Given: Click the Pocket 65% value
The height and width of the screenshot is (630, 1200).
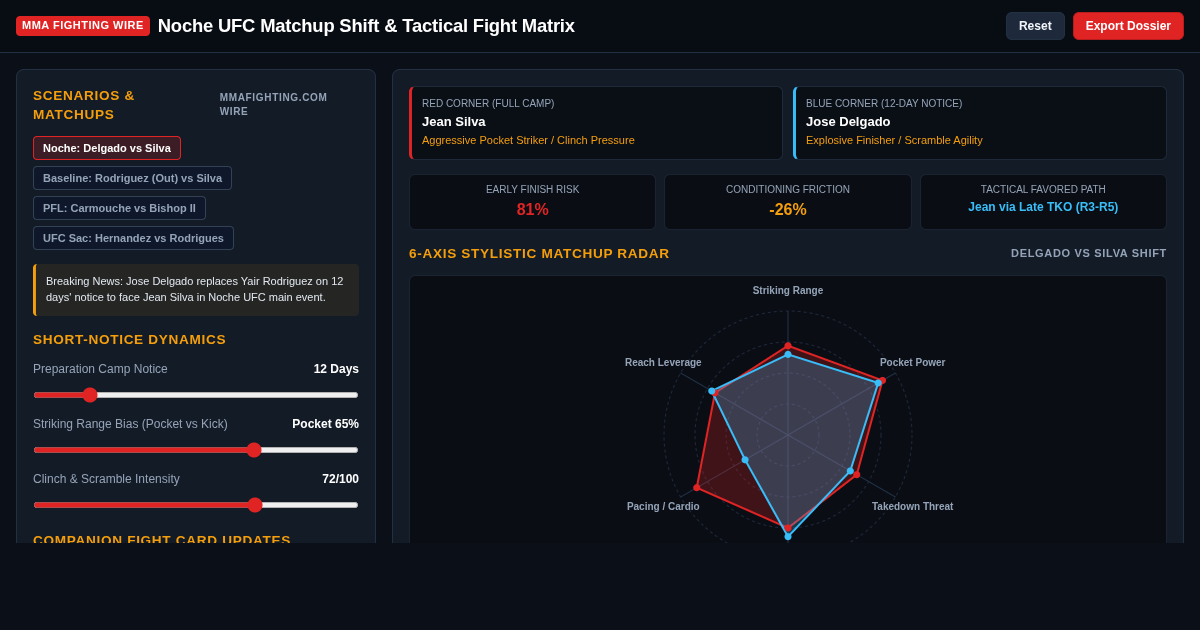Looking at the screenshot, I should click(x=325, y=424).
